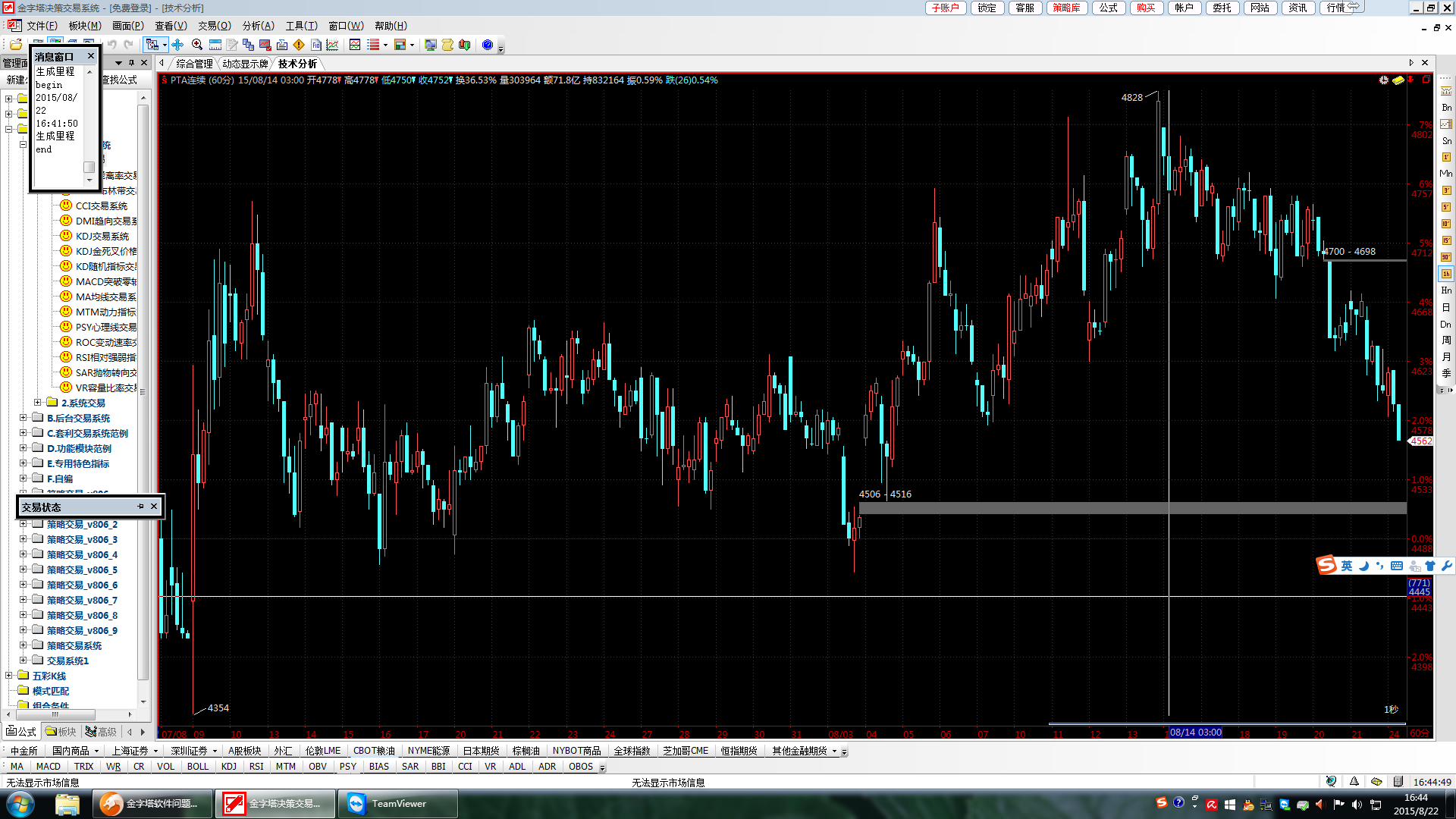
Task: Toggle the 1h period button
Action: click(1446, 274)
